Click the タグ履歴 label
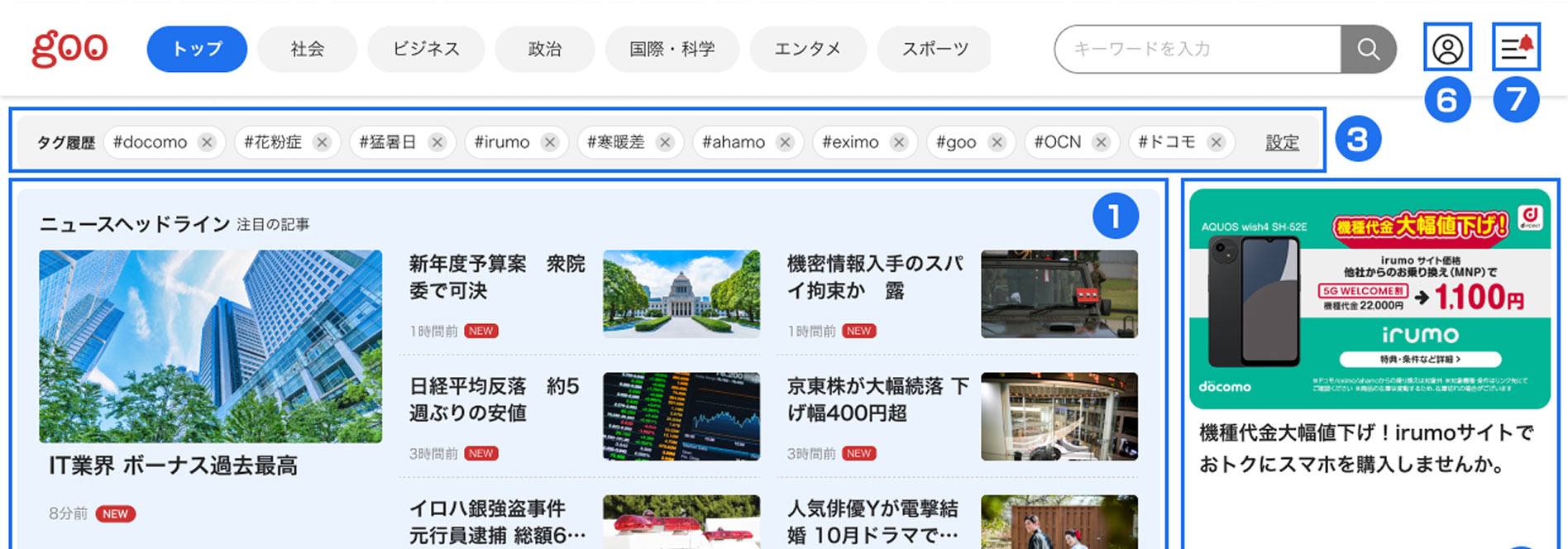1568x549 pixels. [66, 142]
